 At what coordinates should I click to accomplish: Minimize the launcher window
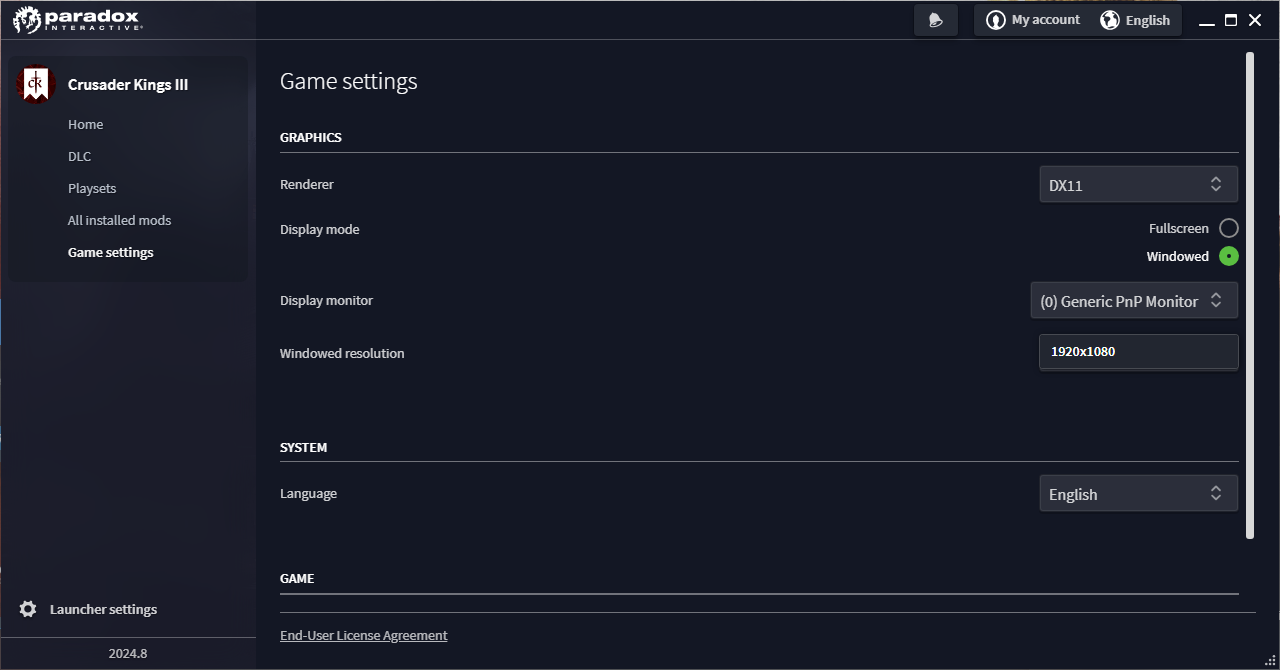click(x=1207, y=20)
